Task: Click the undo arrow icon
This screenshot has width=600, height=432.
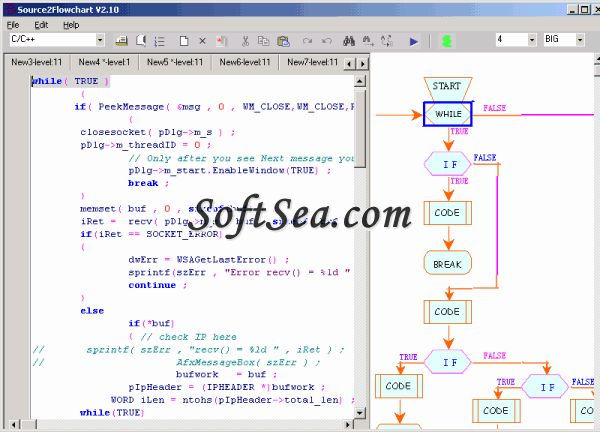Action: pyautogui.click(x=326, y=41)
